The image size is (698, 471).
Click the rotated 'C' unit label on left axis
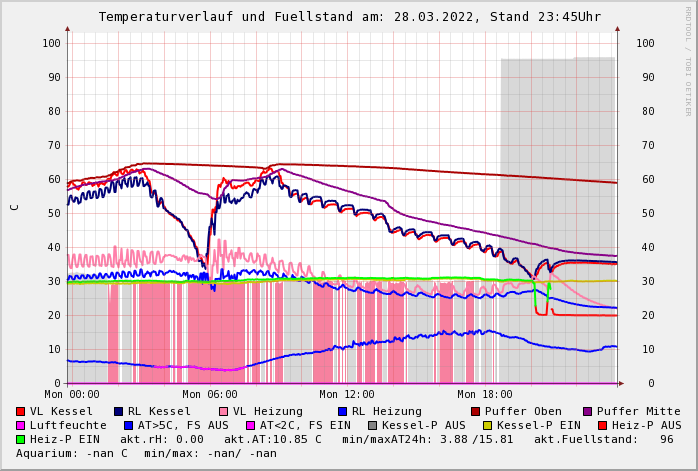point(15,207)
